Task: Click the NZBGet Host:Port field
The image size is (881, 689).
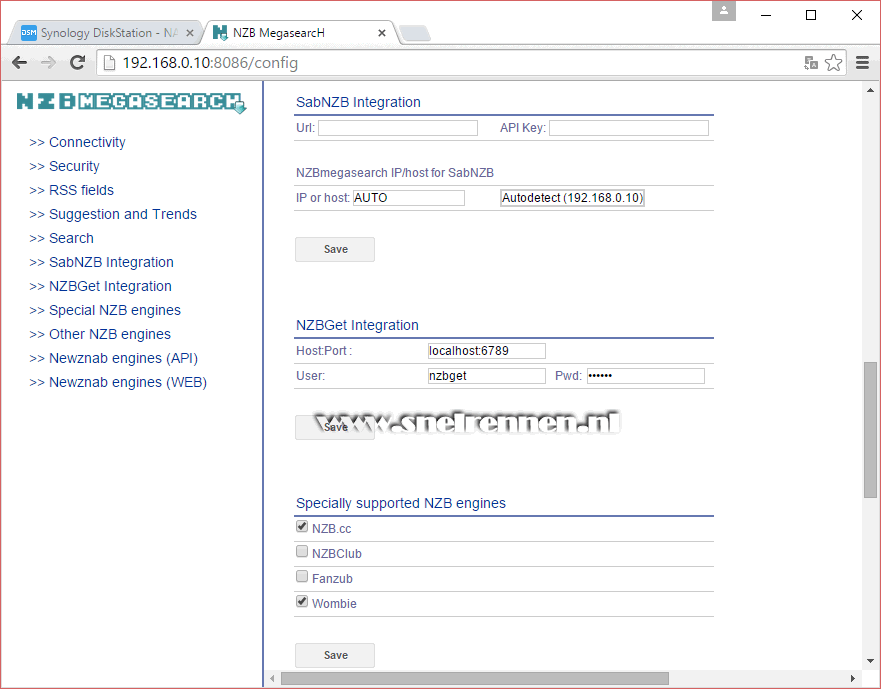Action: click(x=487, y=351)
